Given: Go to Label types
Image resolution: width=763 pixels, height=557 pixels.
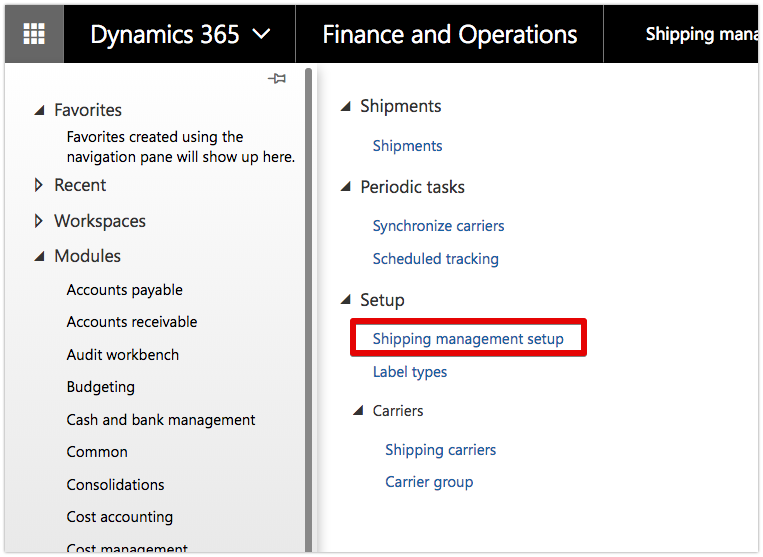Looking at the screenshot, I should [410, 372].
